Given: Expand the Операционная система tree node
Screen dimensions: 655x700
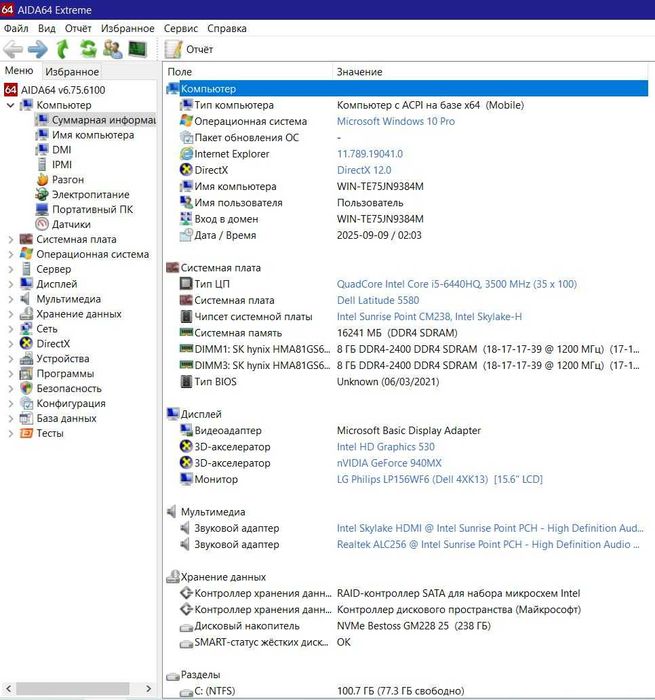Looking at the screenshot, I should point(11,254).
